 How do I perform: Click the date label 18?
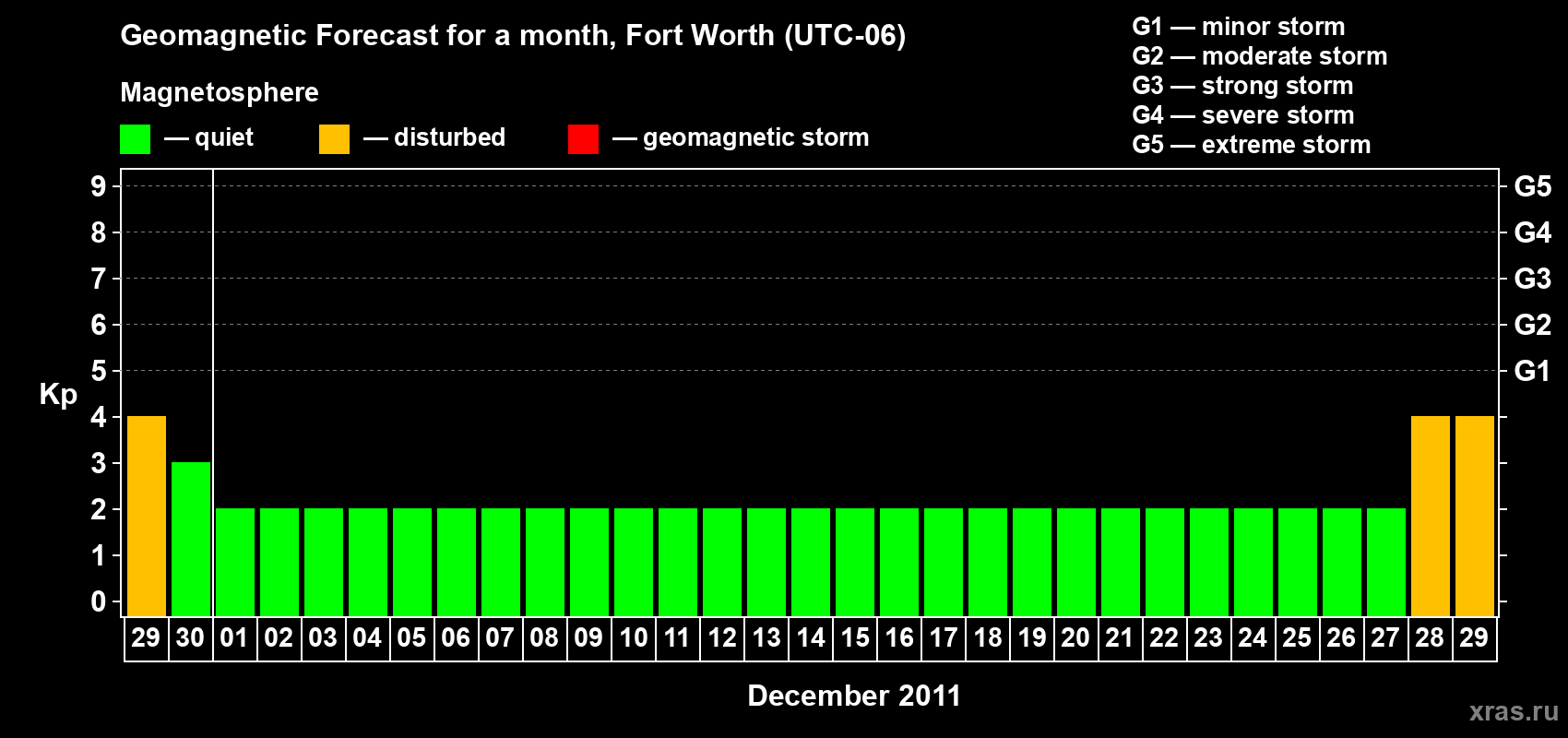point(987,637)
